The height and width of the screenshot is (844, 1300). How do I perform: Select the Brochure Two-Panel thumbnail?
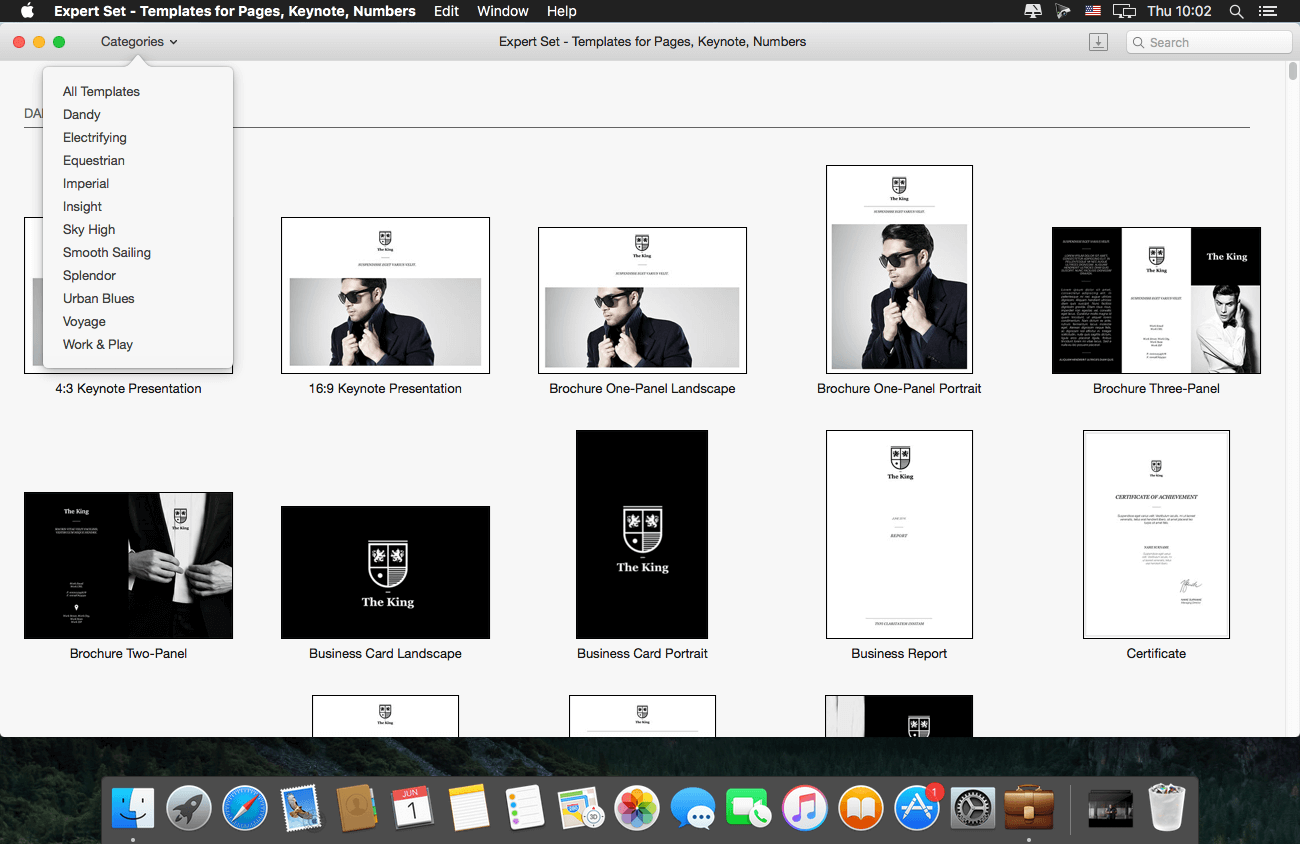point(128,565)
